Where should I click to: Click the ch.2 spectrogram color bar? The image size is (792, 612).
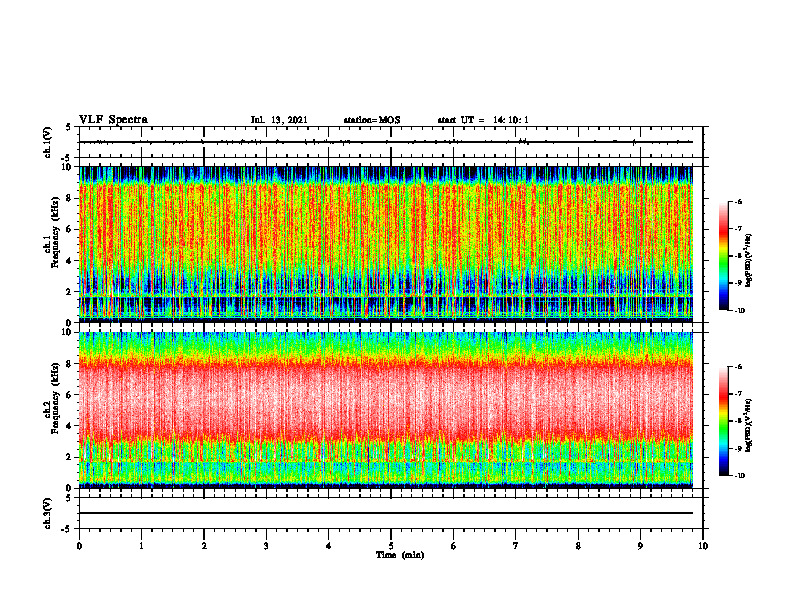tap(723, 421)
